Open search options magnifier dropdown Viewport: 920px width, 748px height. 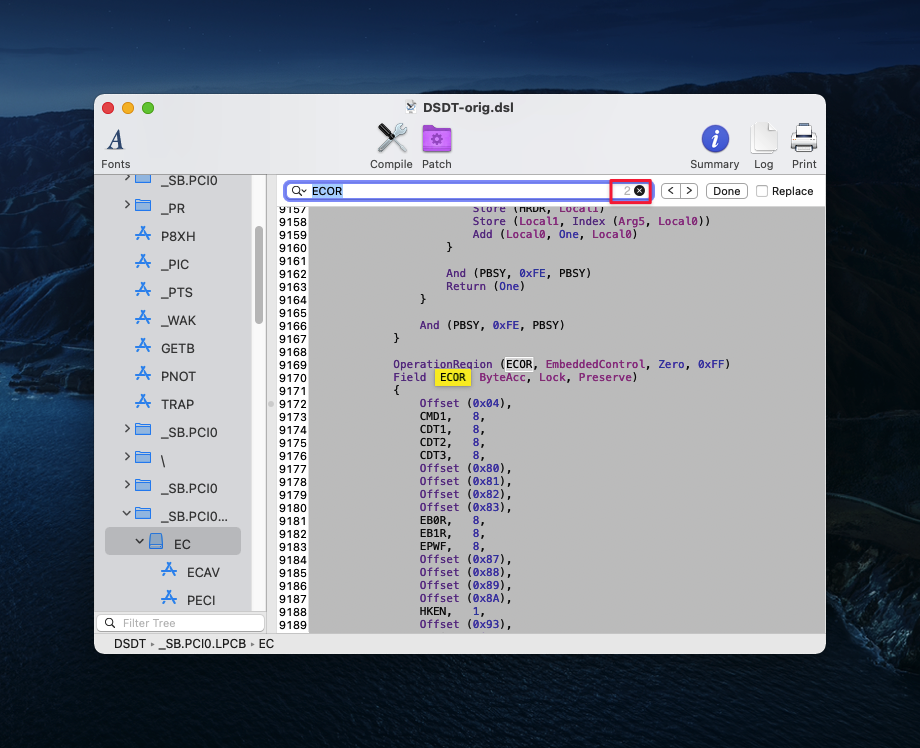[298, 191]
